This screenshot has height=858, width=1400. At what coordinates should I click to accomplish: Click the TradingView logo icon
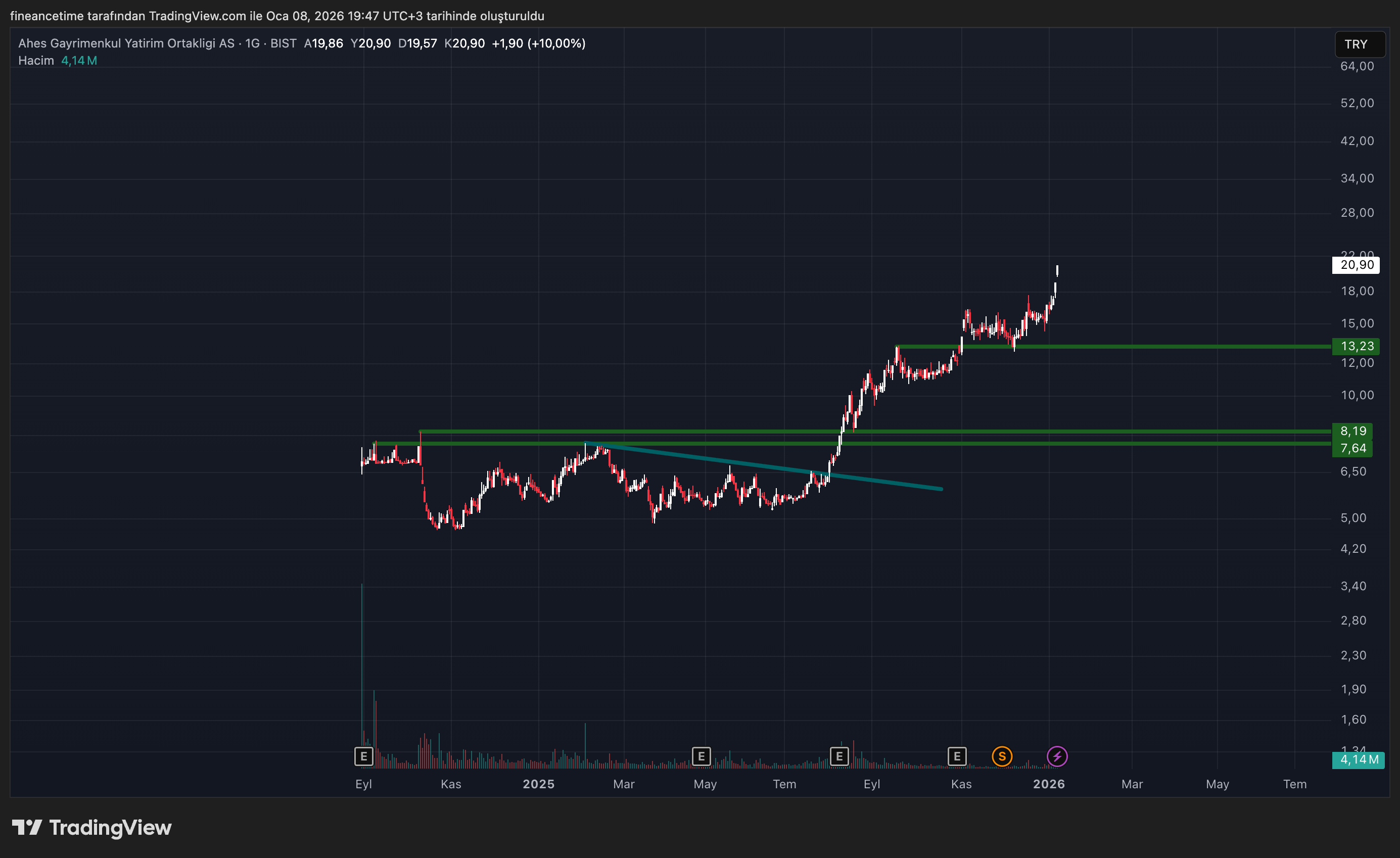pos(27,827)
